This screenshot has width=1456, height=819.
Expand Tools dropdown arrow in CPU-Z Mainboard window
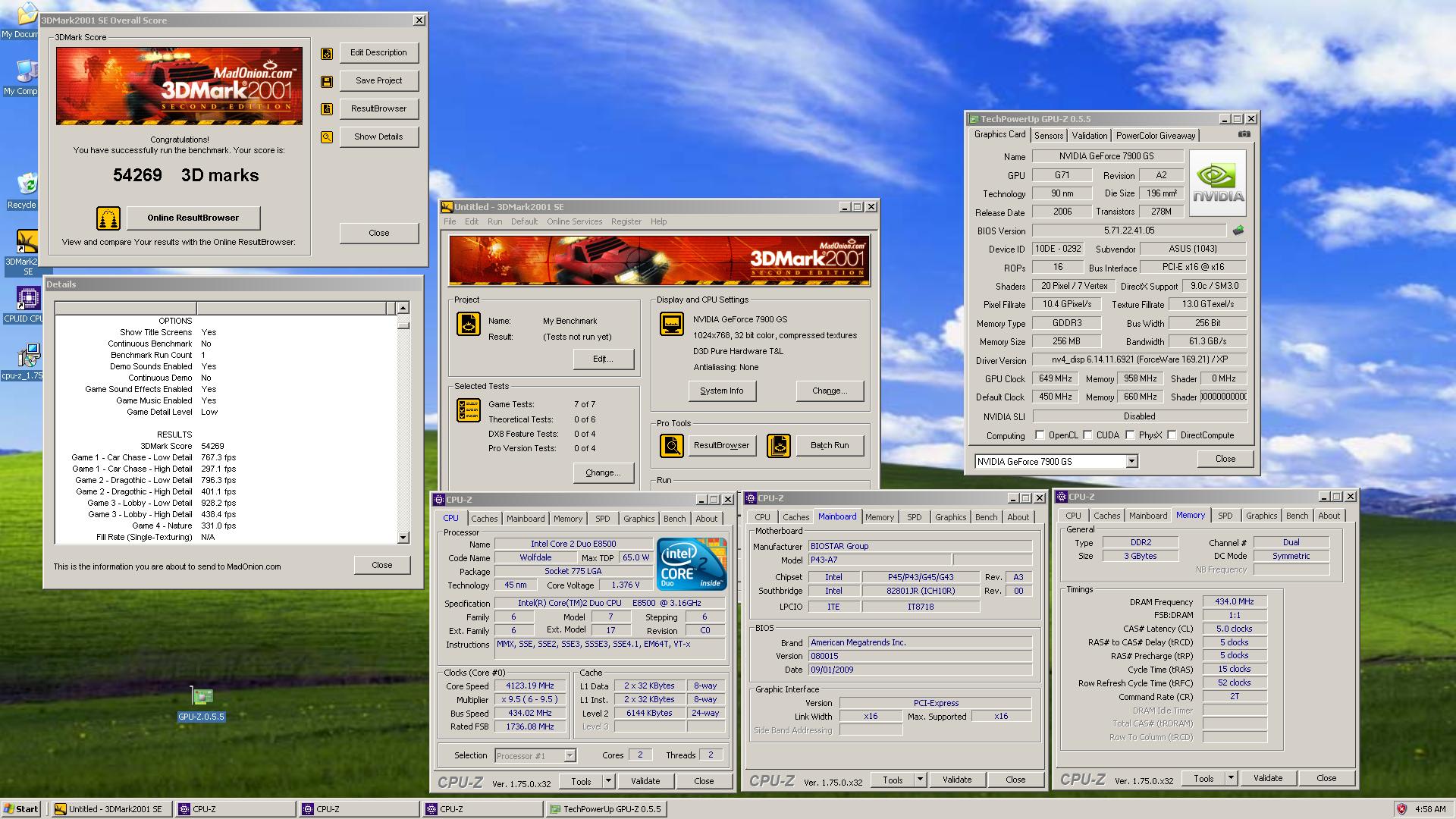920,780
